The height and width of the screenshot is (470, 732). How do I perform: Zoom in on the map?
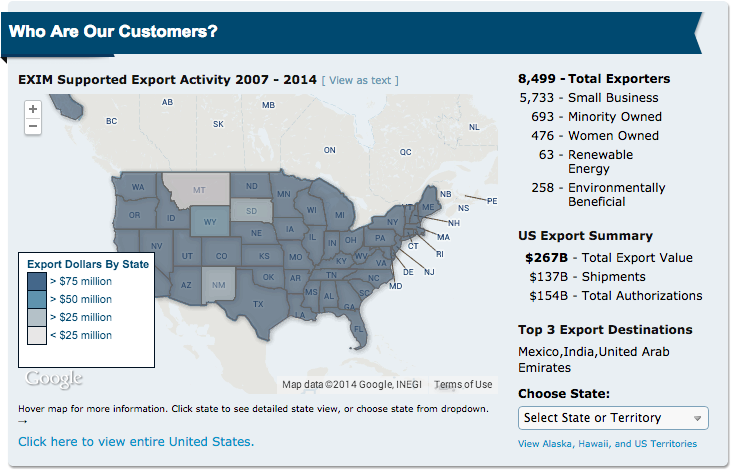tap(33, 109)
